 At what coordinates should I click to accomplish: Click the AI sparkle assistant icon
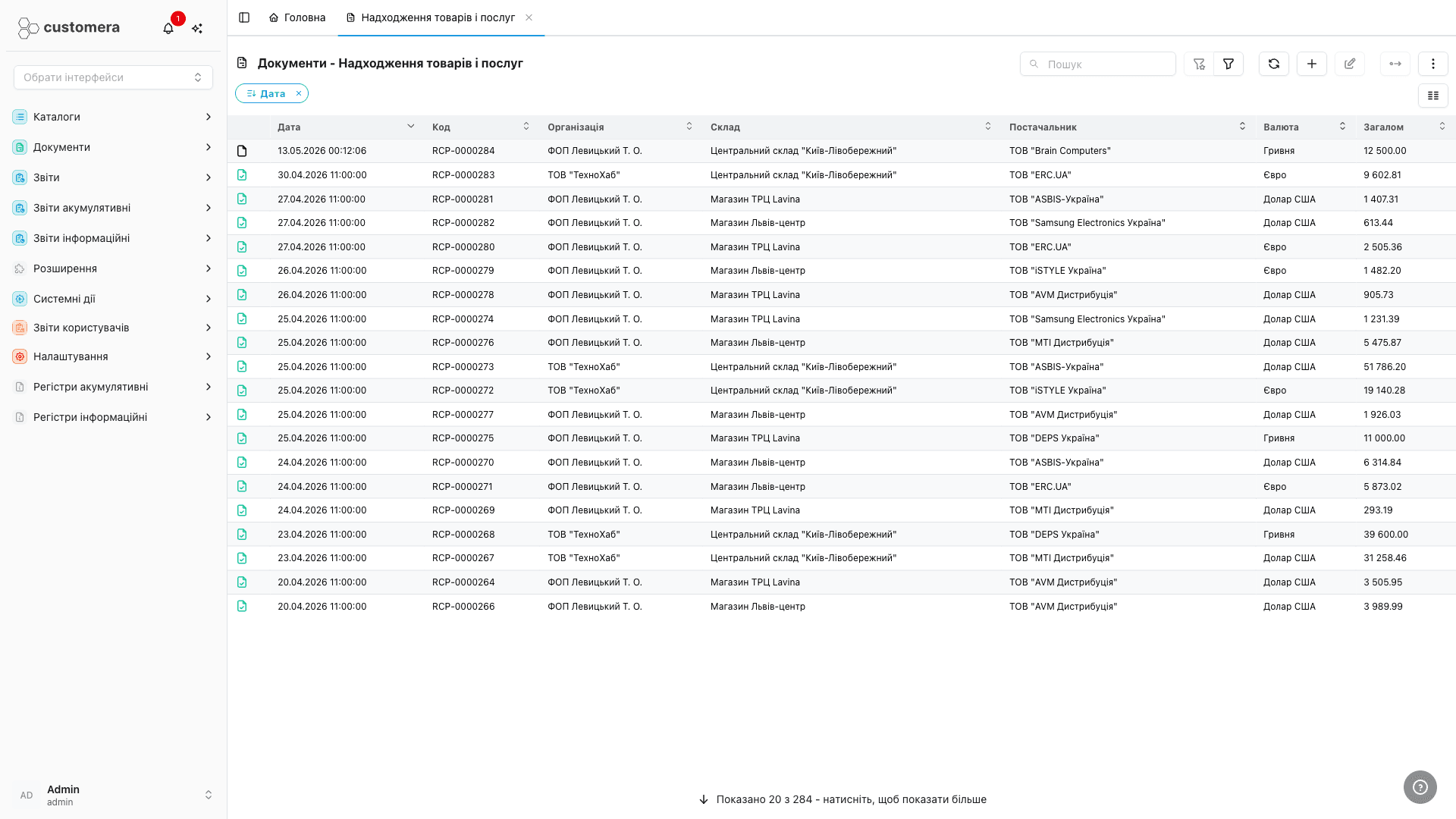(197, 28)
